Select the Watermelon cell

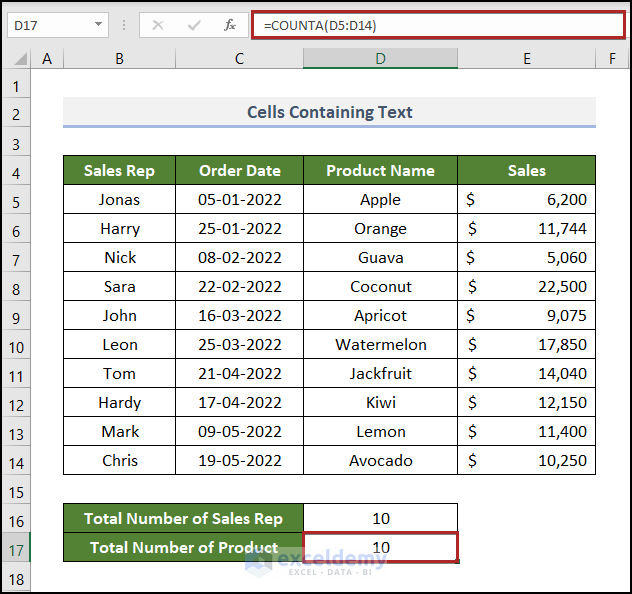380,344
